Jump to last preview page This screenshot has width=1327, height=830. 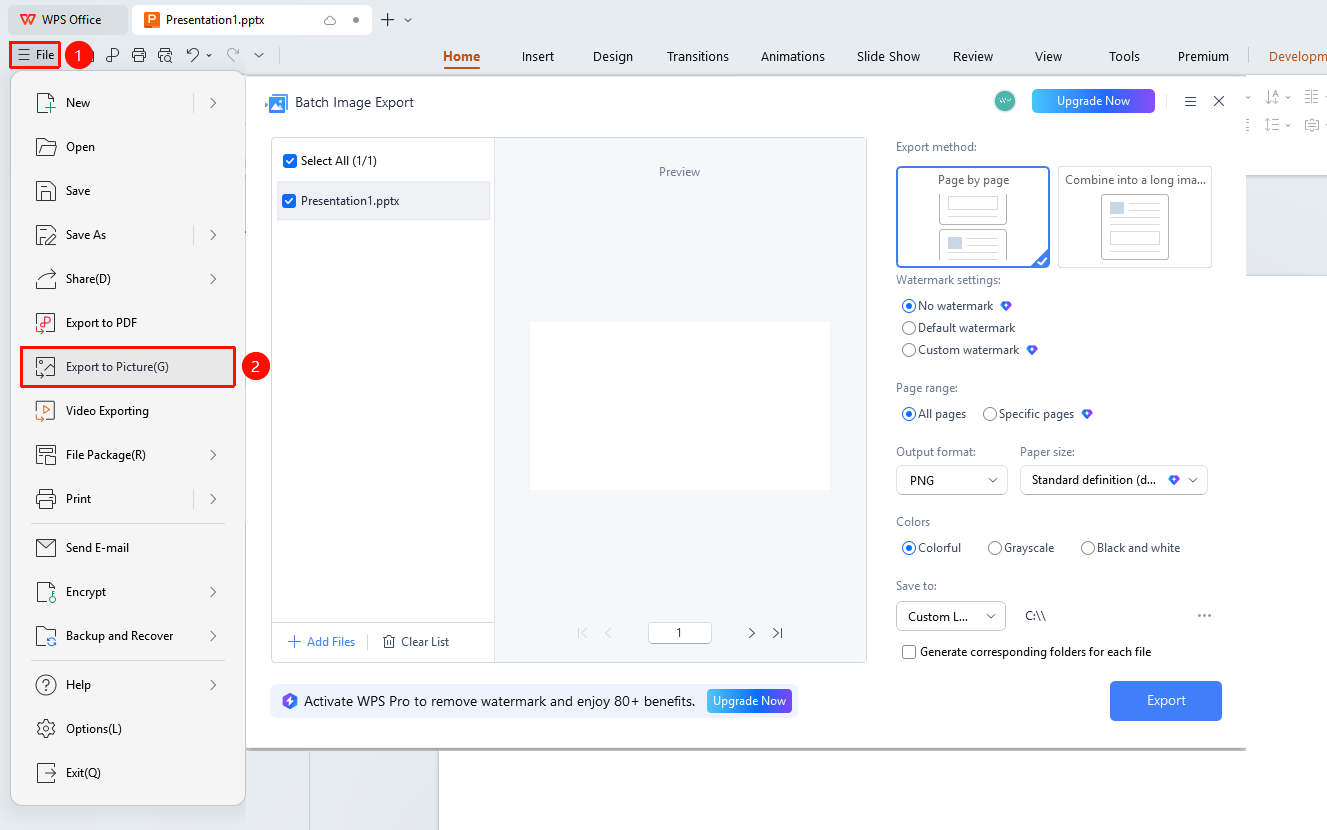coord(778,633)
